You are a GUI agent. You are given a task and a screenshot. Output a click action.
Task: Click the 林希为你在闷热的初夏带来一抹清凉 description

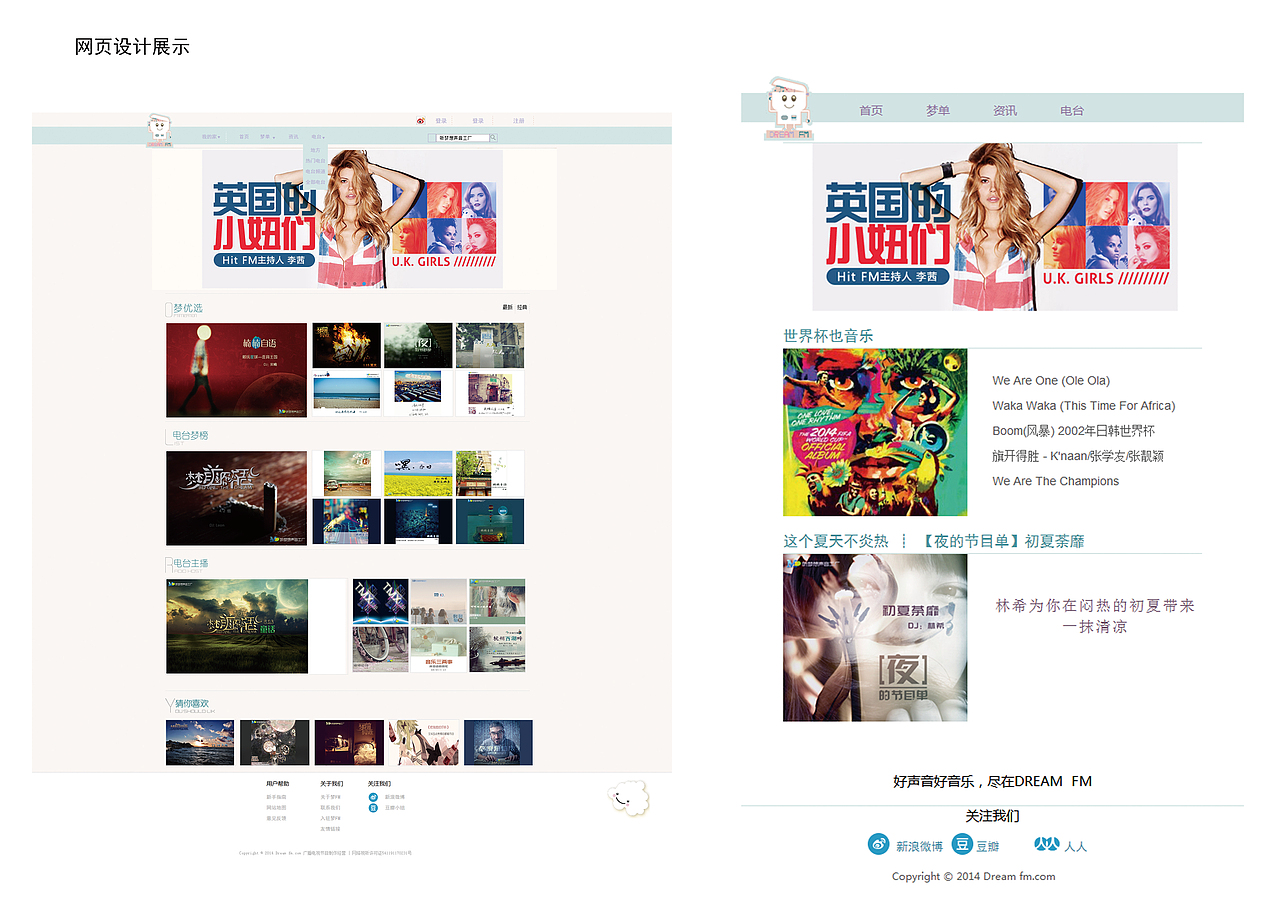pos(1095,616)
